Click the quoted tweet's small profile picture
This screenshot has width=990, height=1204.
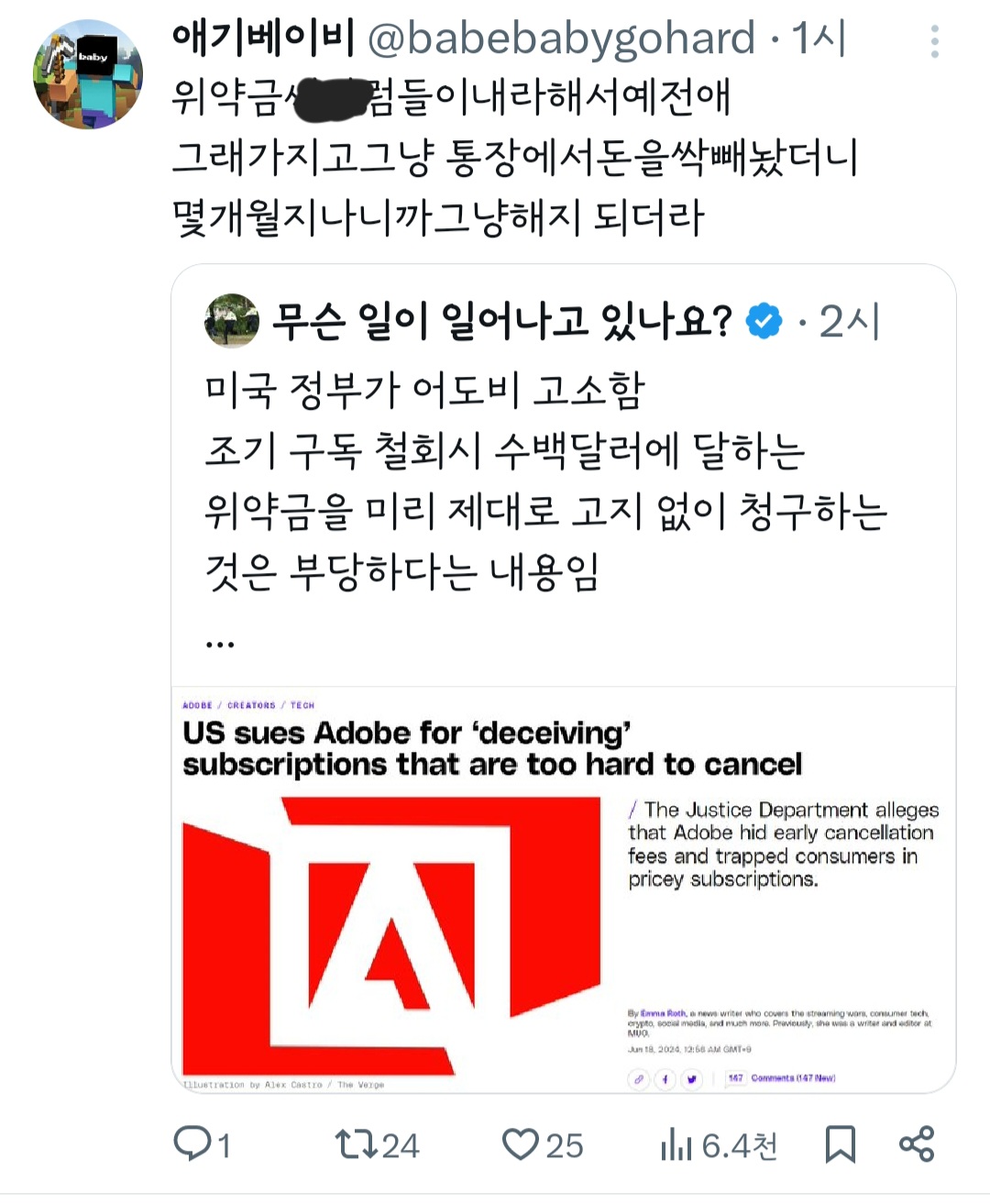(x=232, y=321)
